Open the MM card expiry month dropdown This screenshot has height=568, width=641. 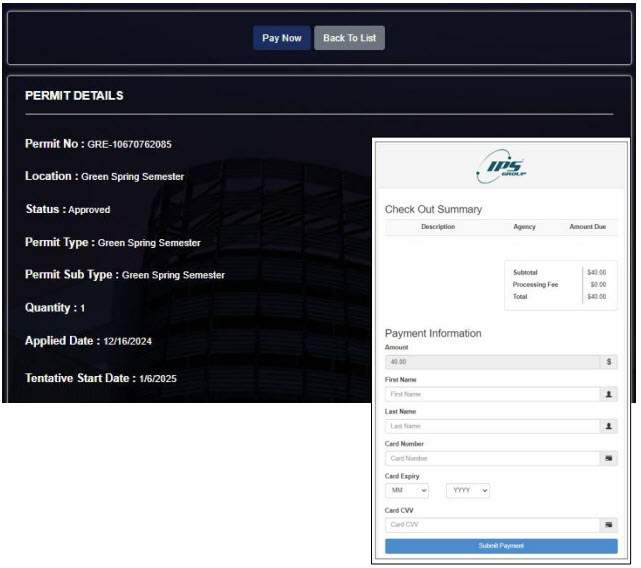coord(407,491)
